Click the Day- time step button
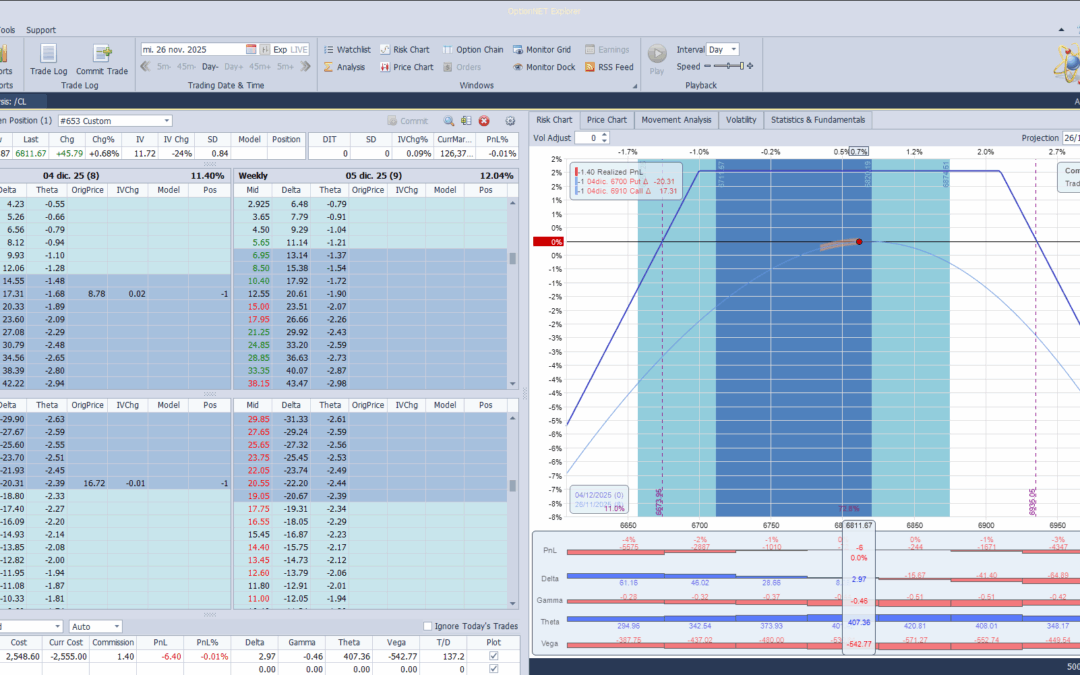Viewport: 1080px width, 675px height. (210, 66)
